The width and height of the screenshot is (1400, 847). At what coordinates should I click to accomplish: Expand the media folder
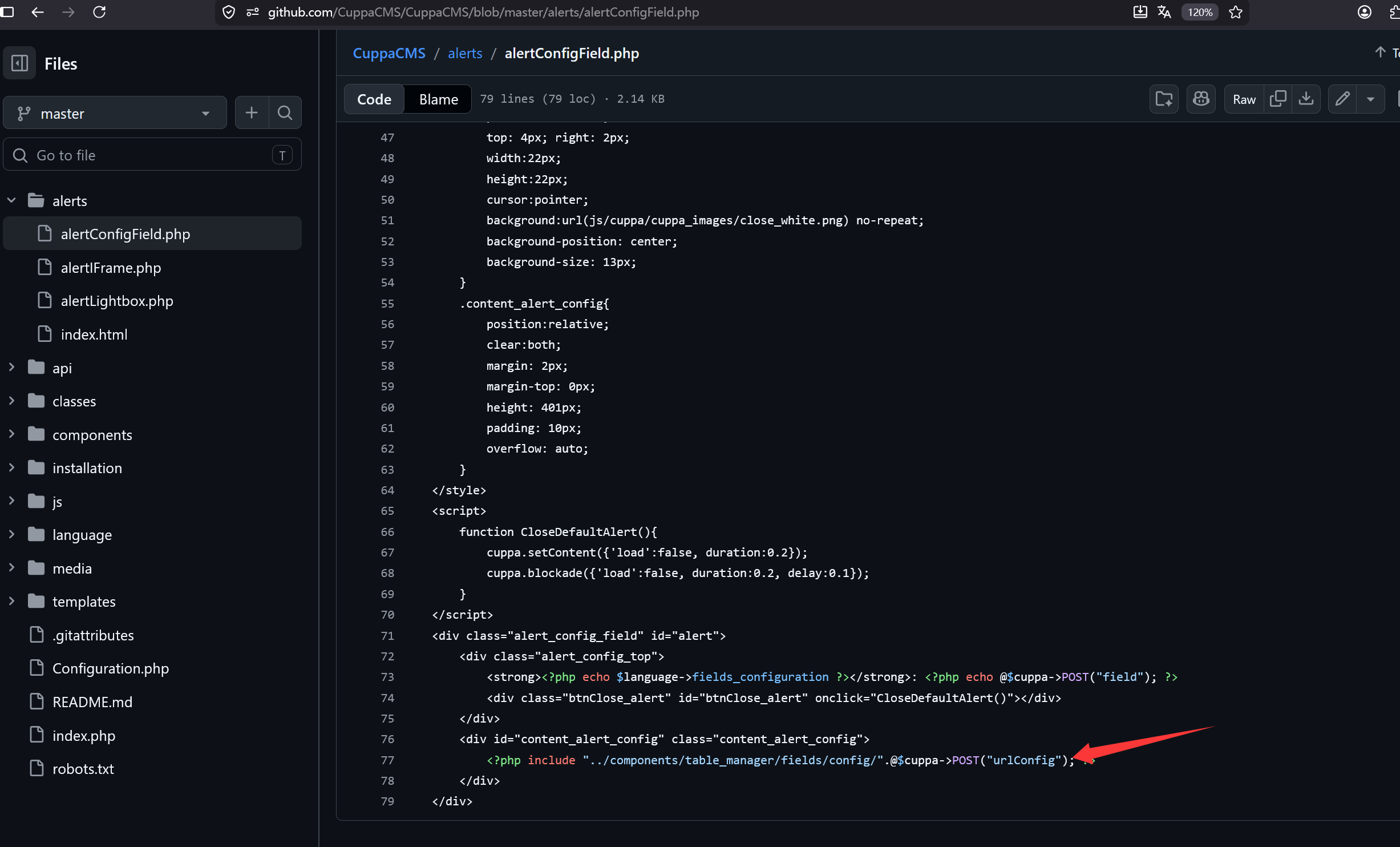click(11, 567)
